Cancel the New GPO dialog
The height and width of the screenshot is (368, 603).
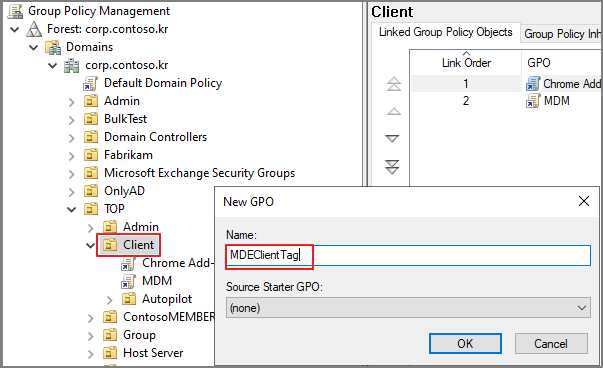(x=551, y=343)
